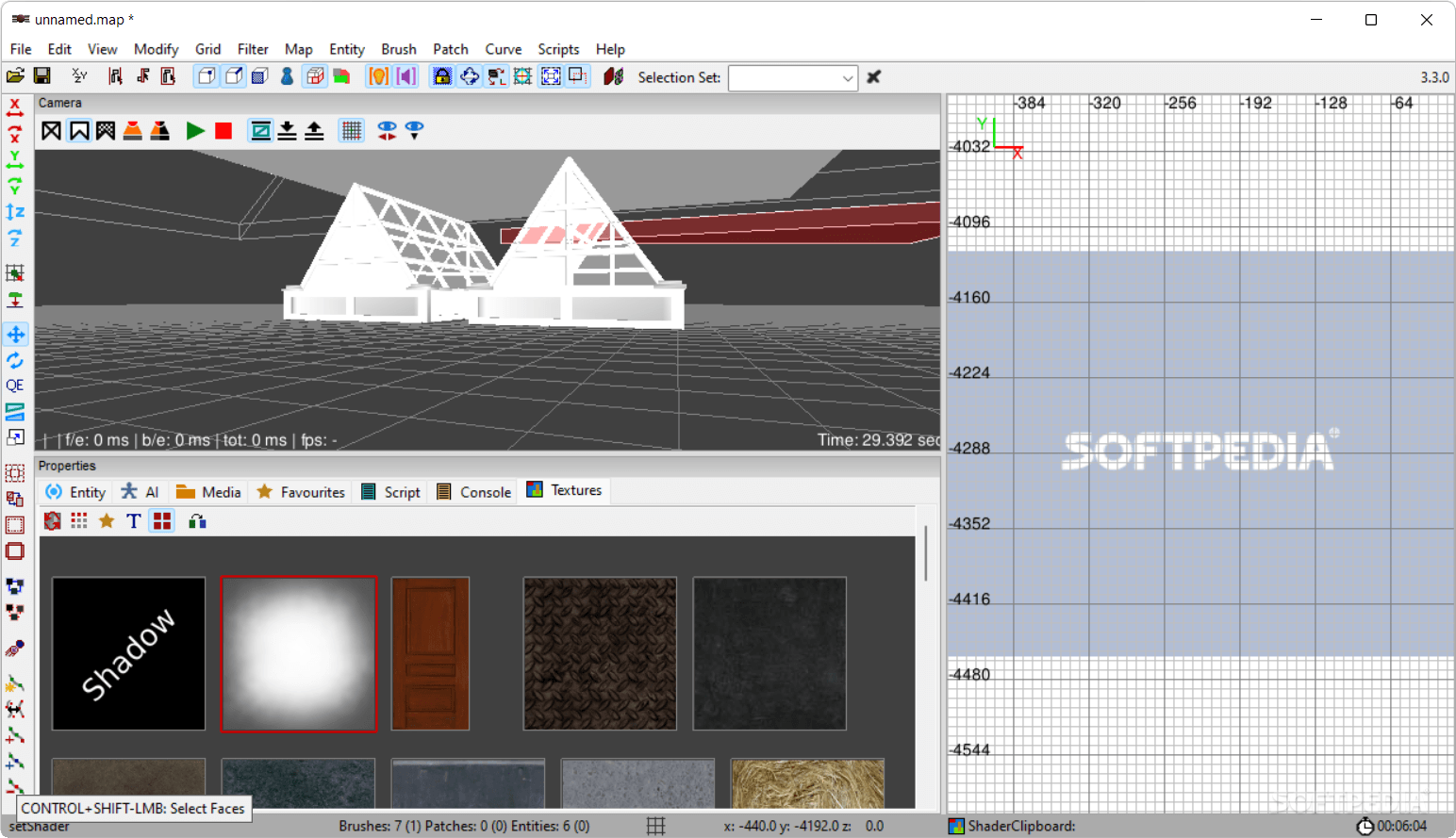Screen dimensions: 1456x838
Task: Click the texture browser vertical scrollbar
Action: [925, 553]
